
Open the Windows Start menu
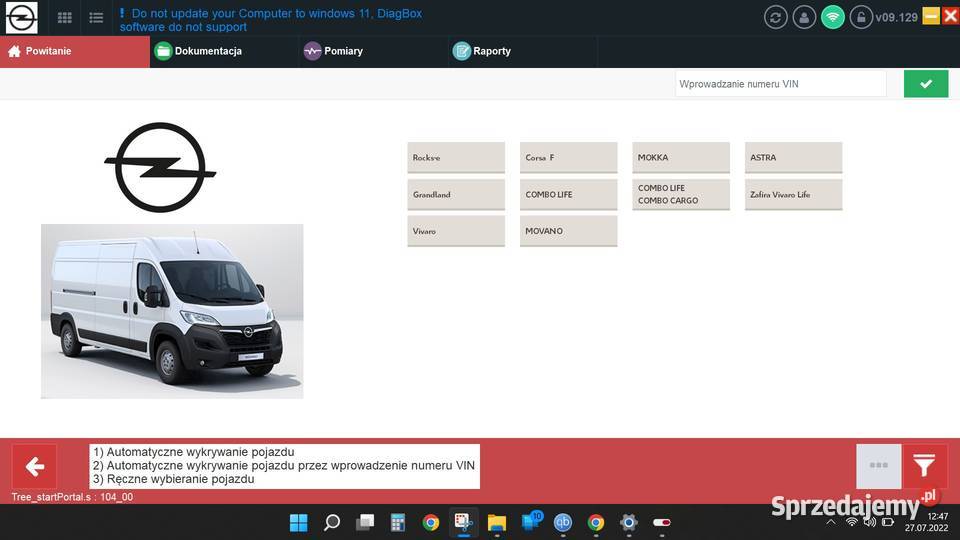299,522
